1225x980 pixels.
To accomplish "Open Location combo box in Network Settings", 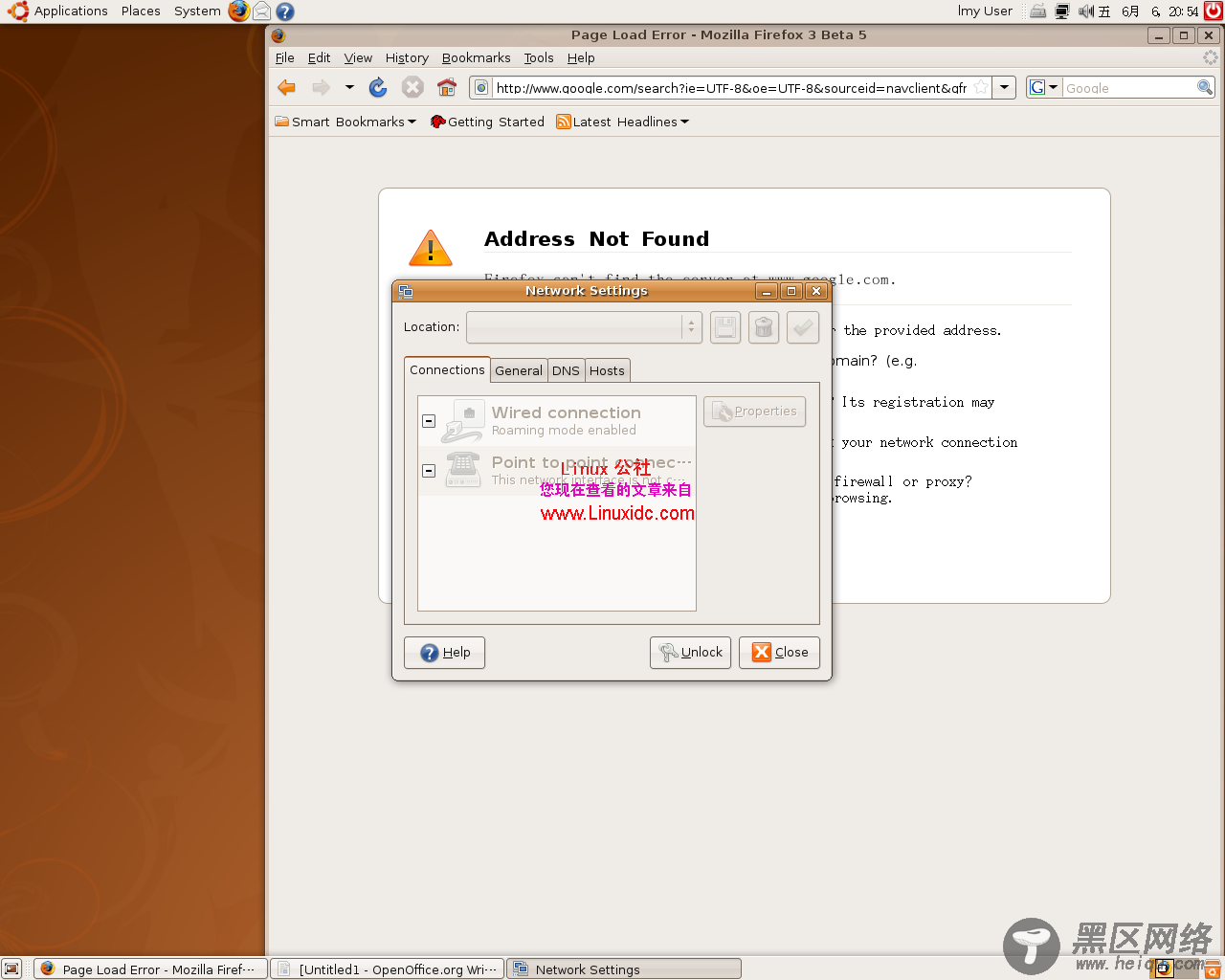I will pos(584,327).
